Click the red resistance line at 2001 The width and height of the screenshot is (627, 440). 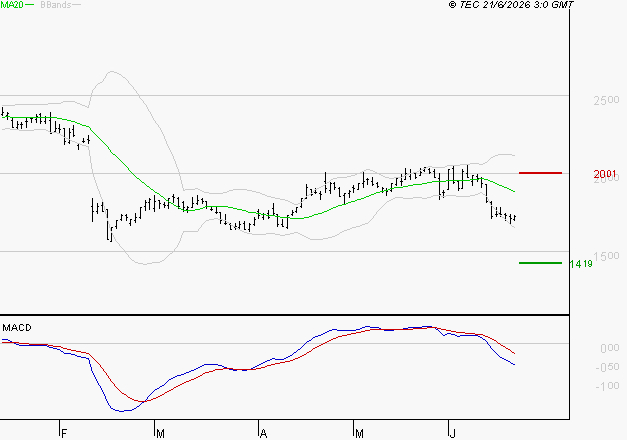(540, 173)
